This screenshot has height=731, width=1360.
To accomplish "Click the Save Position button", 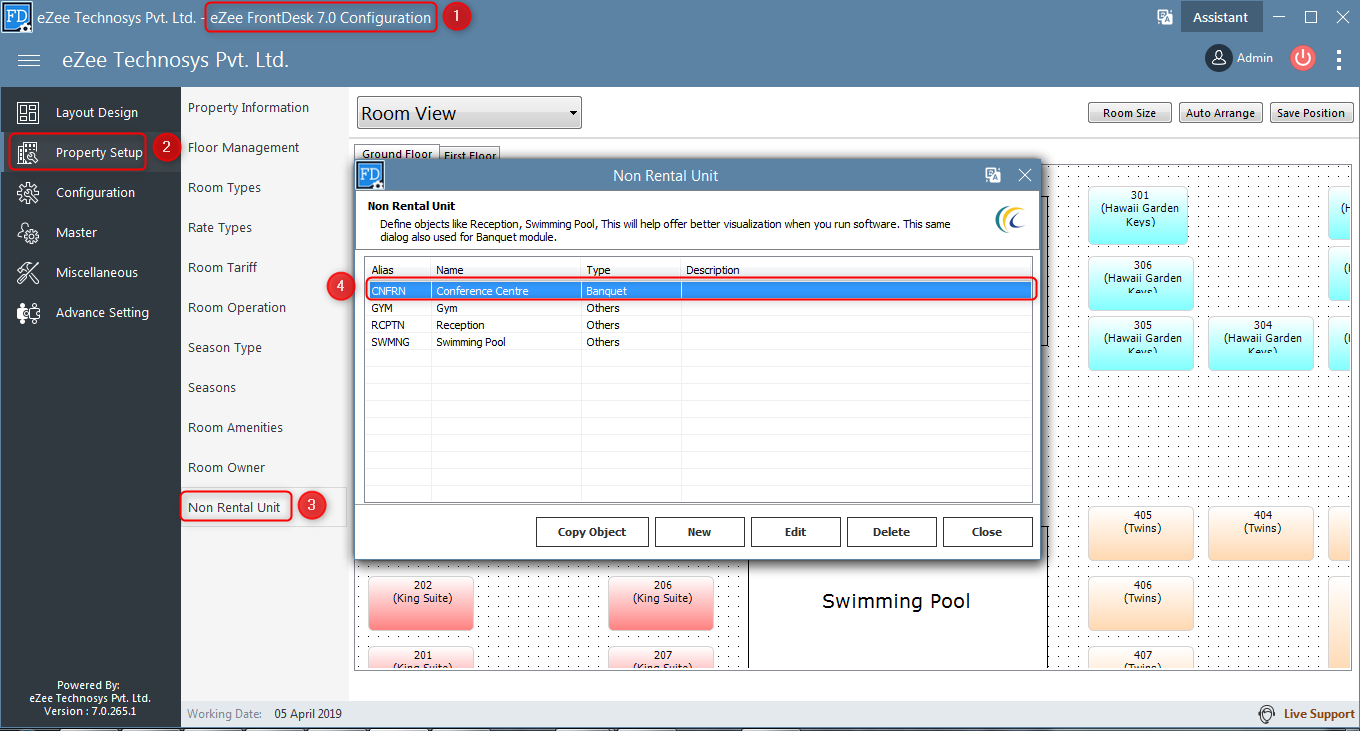I will pos(1311,113).
